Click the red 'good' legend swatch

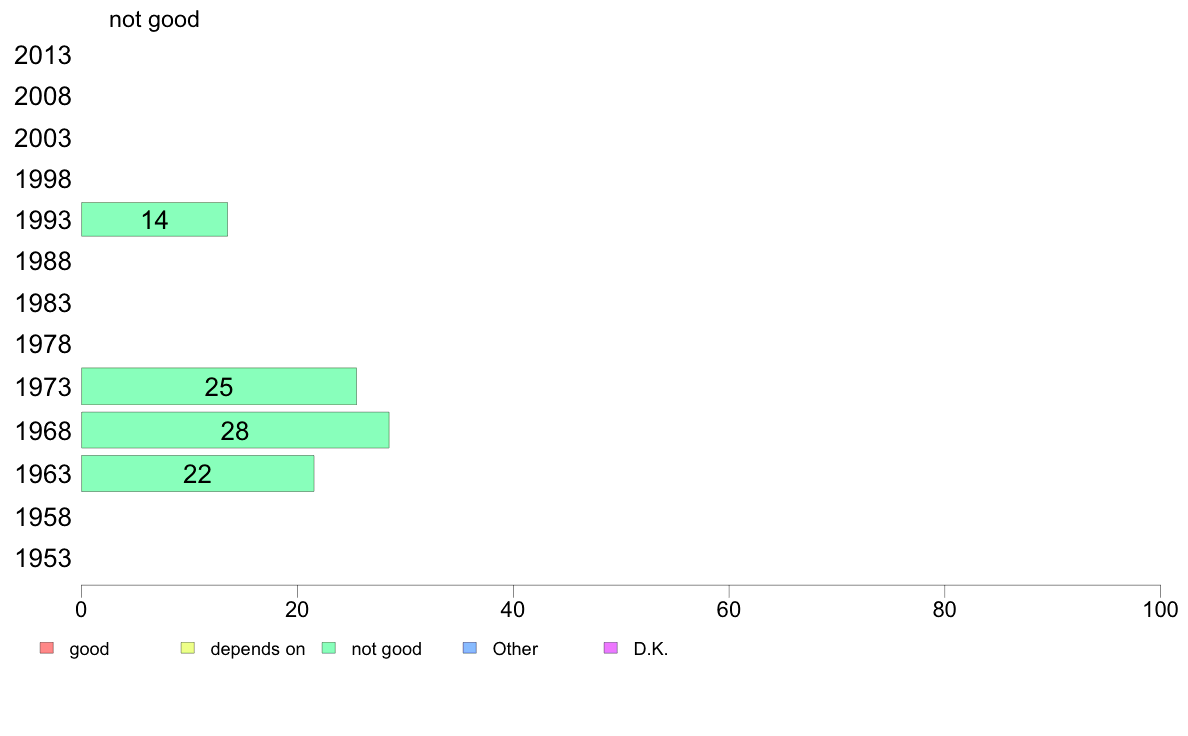(47, 648)
